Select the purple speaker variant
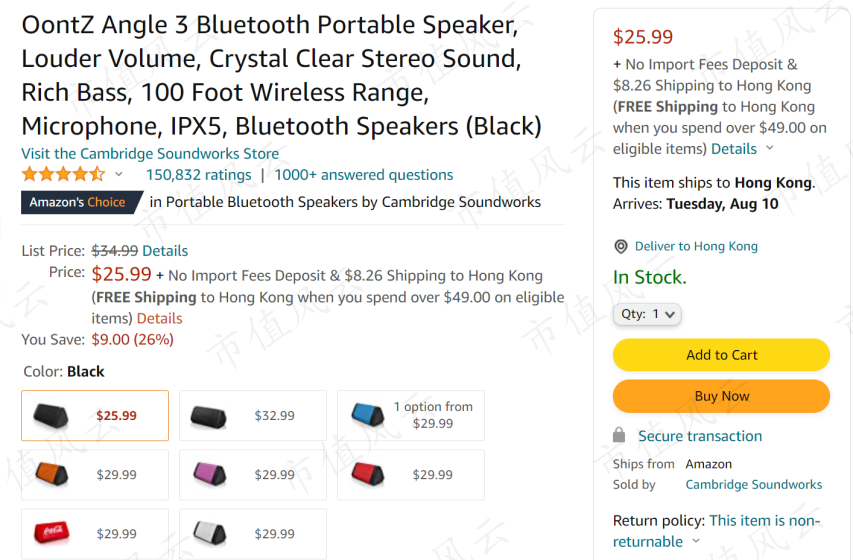The image size is (853, 560). pos(253,475)
